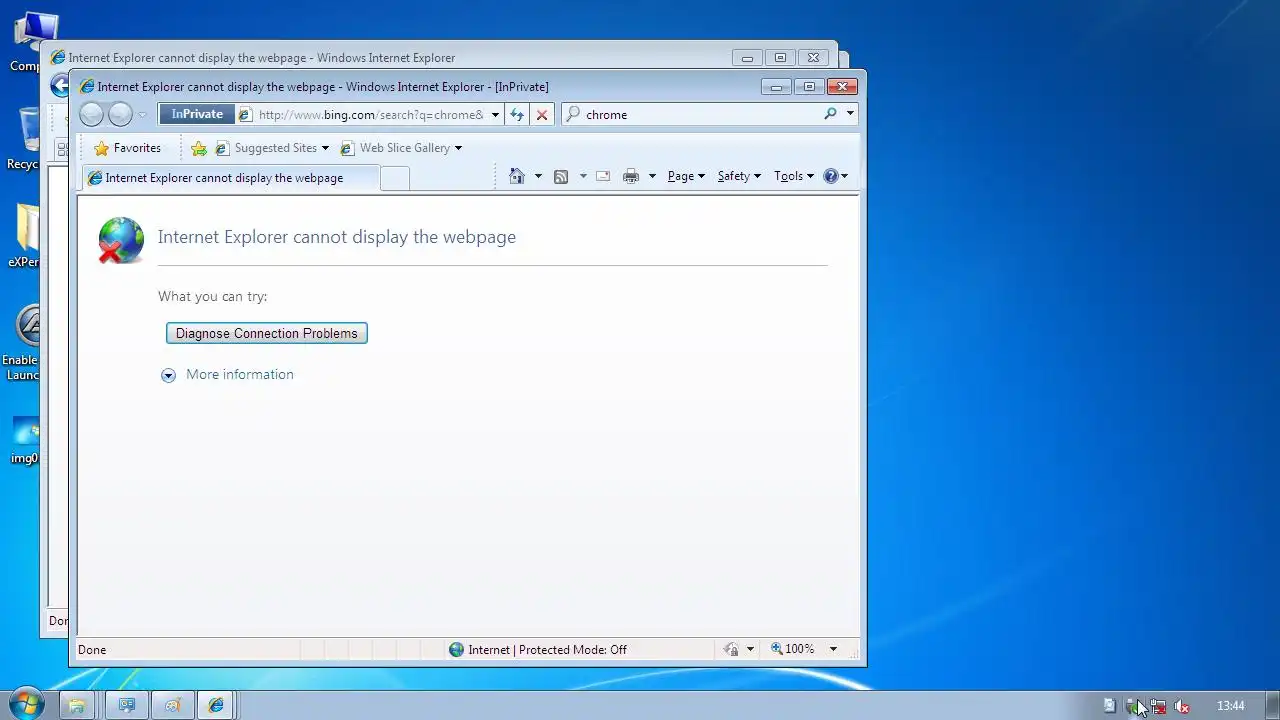Expand the address bar autocomplete dropdown
1280x720 pixels.
pos(495,115)
